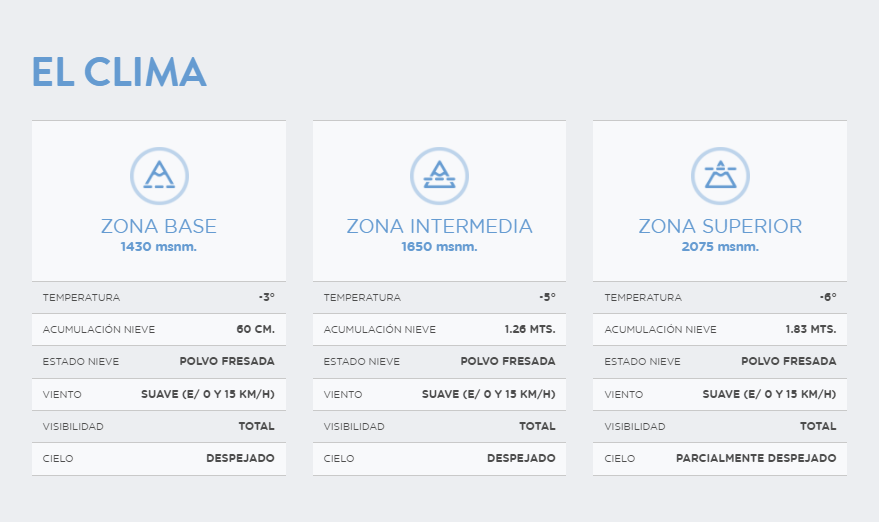Click the 1.26 MTS. snow accumulation value
This screenshot has width=879, height=522.
(x=530, y=329)
